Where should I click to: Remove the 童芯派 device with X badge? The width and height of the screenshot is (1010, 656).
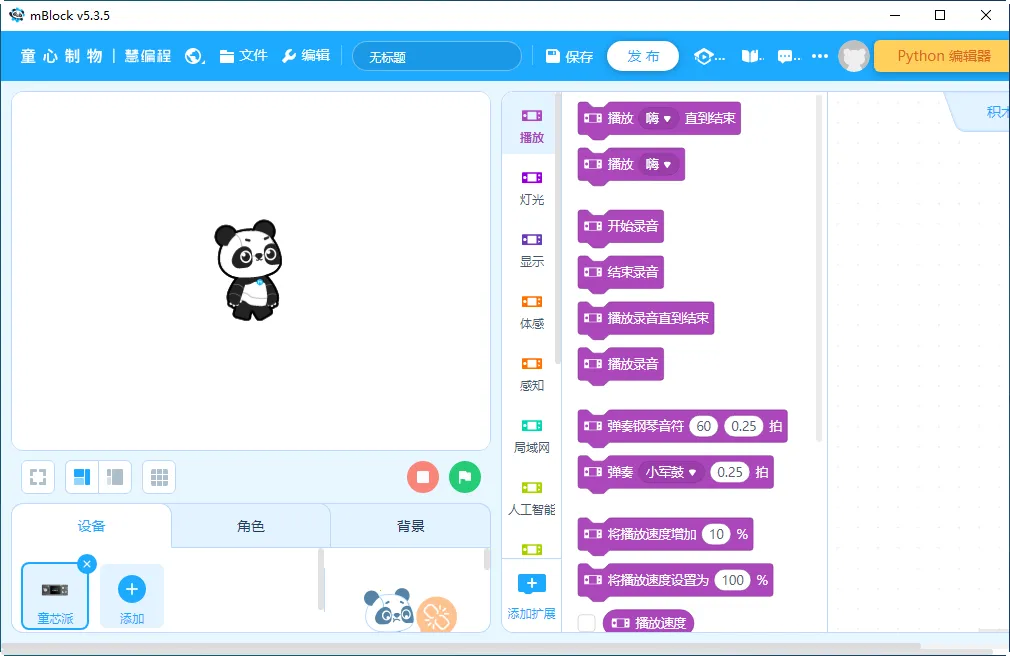point(87,564)
